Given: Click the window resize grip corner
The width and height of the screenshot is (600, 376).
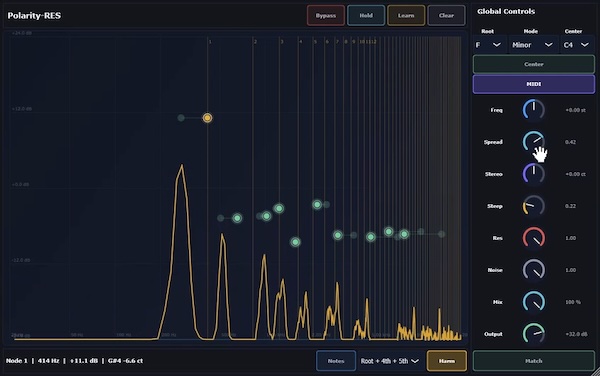Looking at the screenshot, I should point(596,372).
